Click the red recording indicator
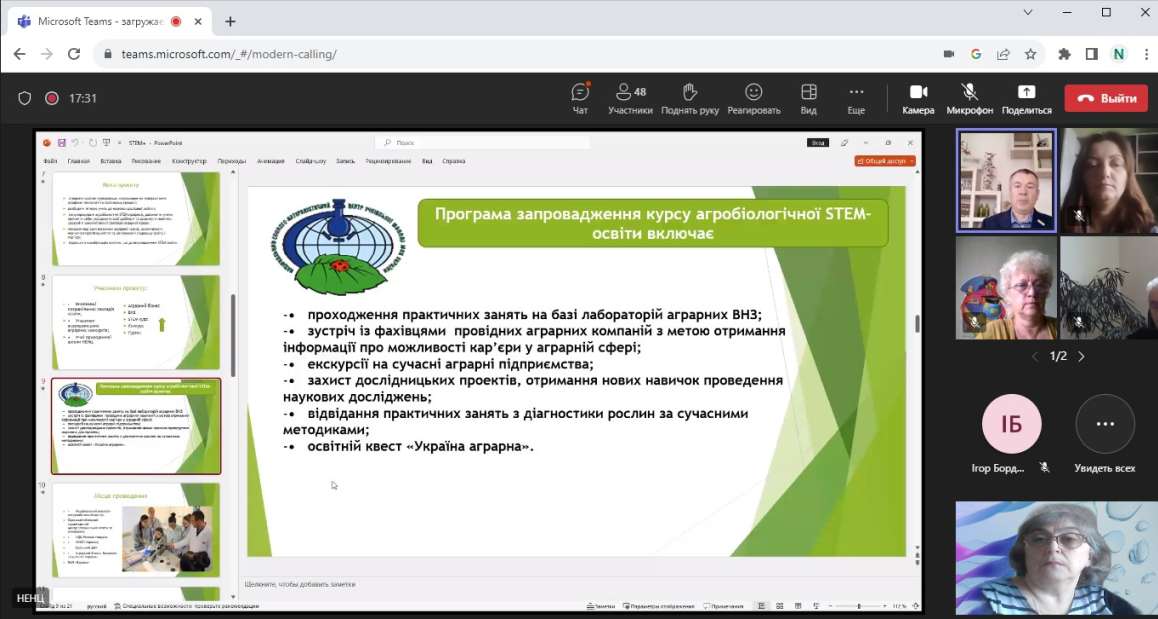 tap(52, 98)
